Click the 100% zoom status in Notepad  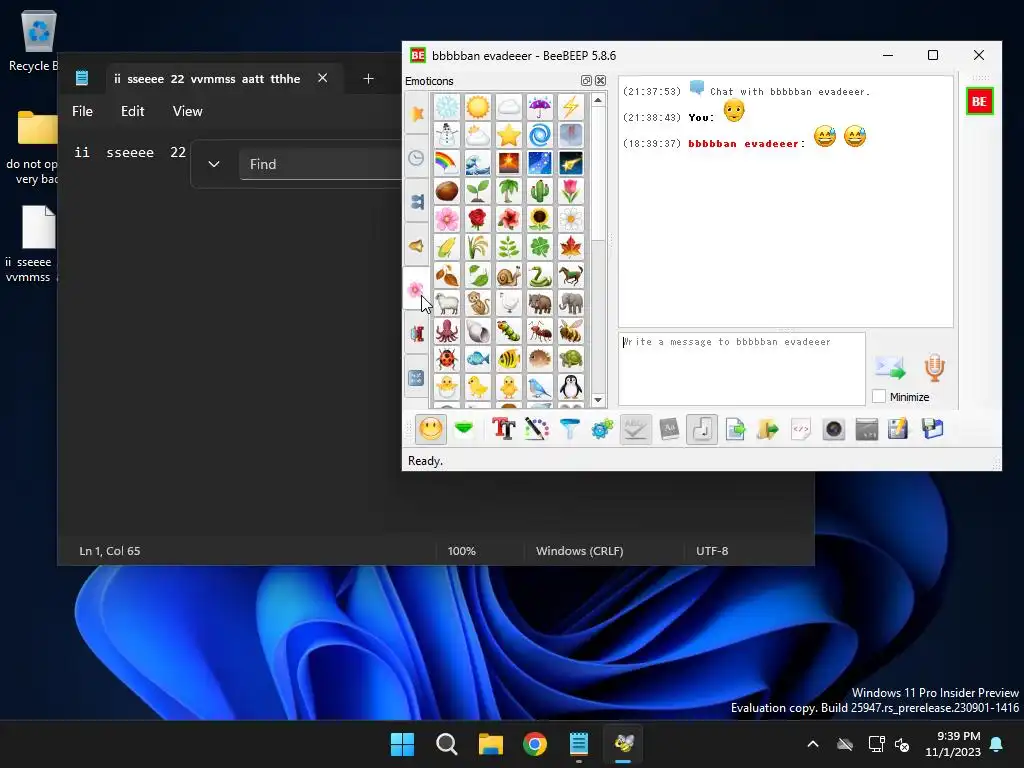[x=462, y=551]
